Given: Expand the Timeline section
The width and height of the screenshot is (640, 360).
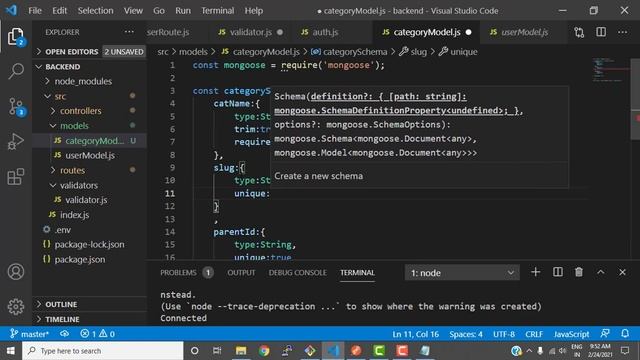Looking at the screenshot, I should [89, 319].
